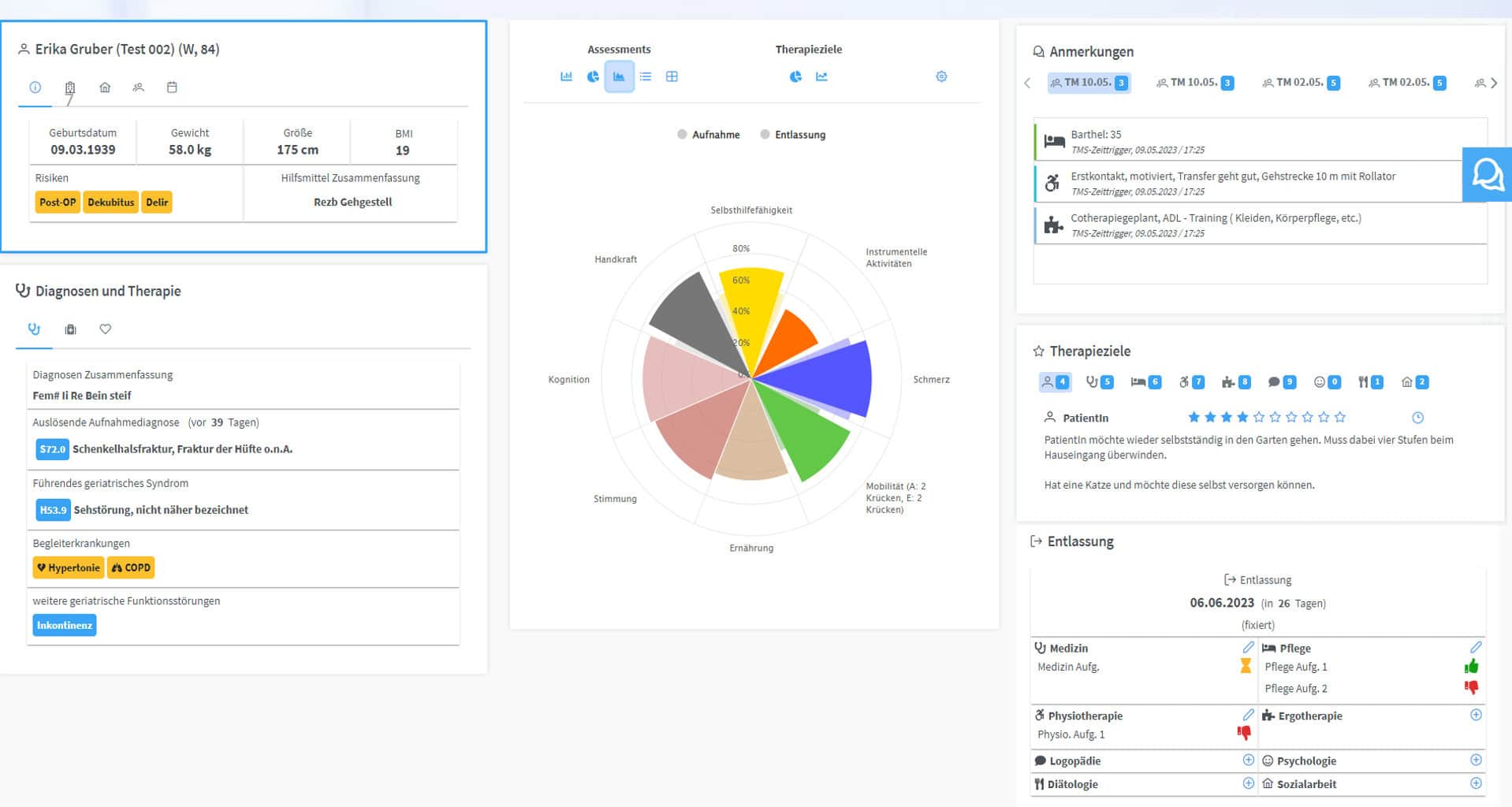Open the patient home tab

pos(105,87)
